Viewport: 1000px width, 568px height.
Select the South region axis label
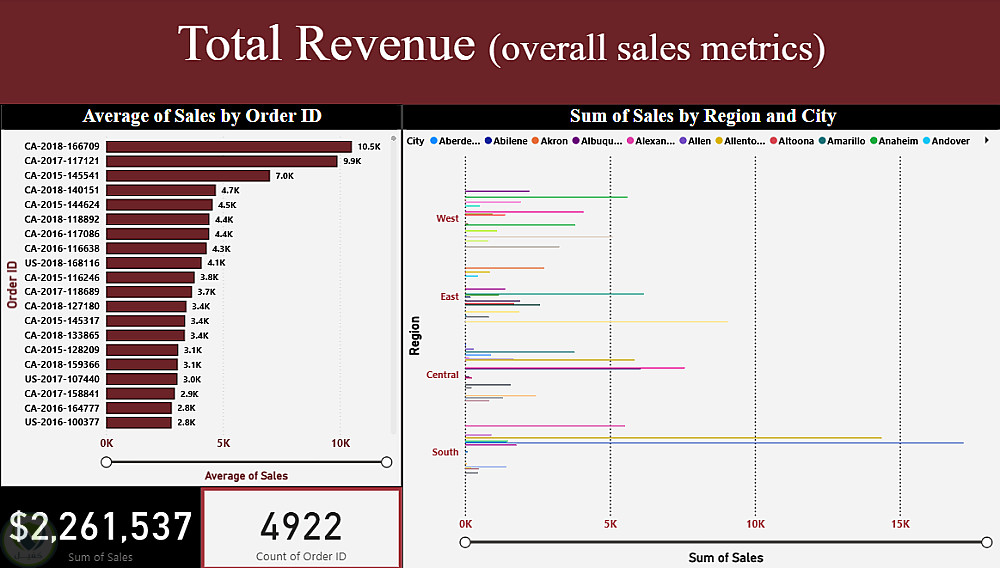click(445, 452)
